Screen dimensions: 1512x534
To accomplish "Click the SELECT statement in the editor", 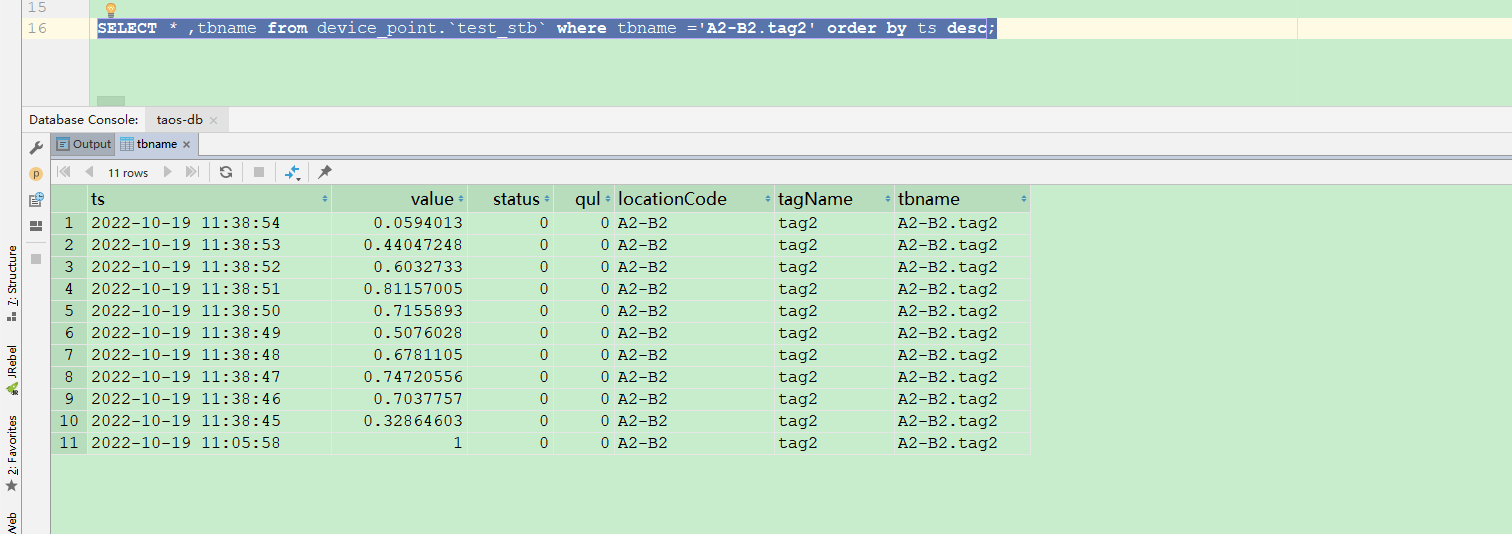I will (x=547, y=28).
